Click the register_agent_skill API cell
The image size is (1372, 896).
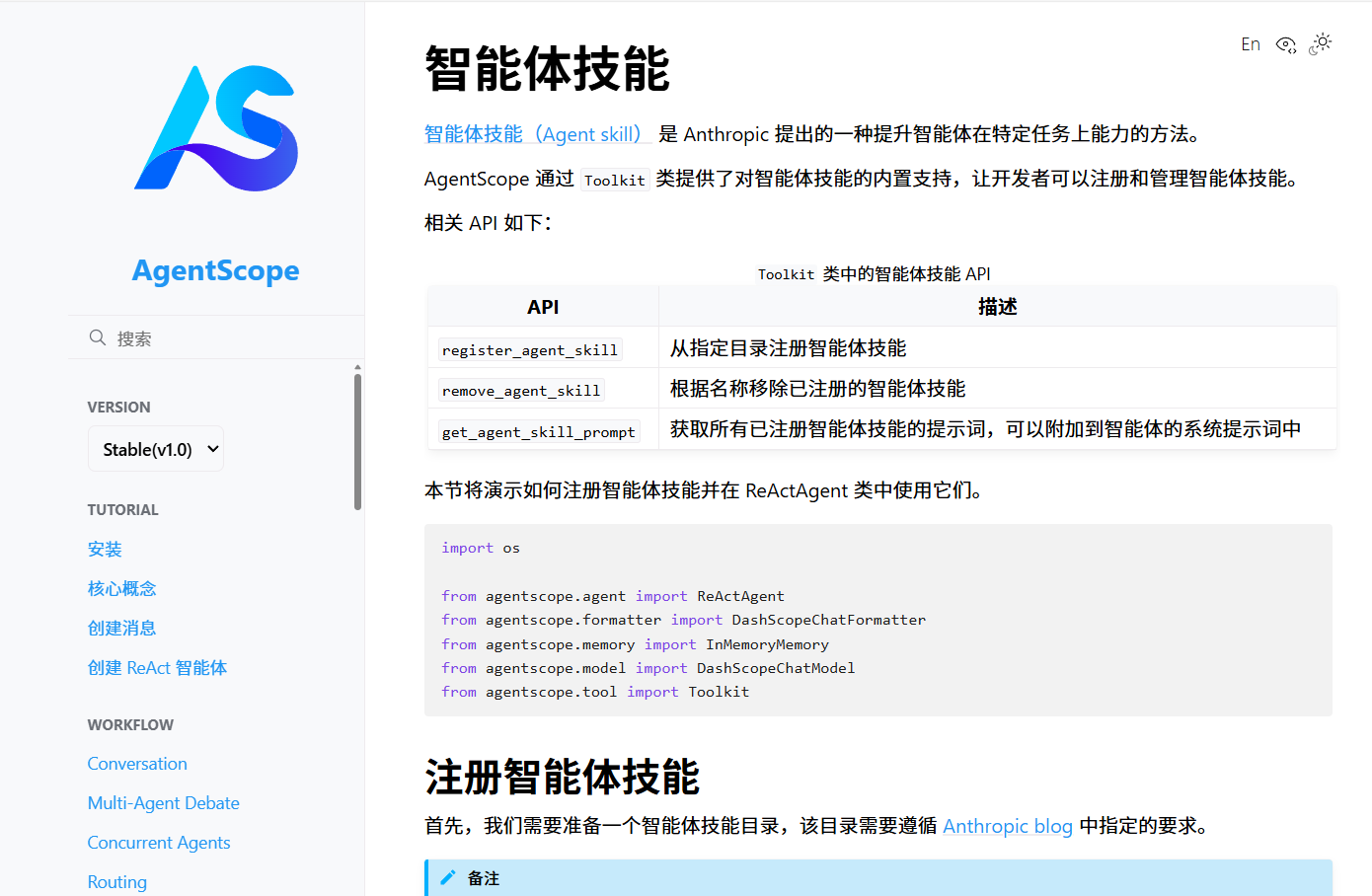point(543,347)
